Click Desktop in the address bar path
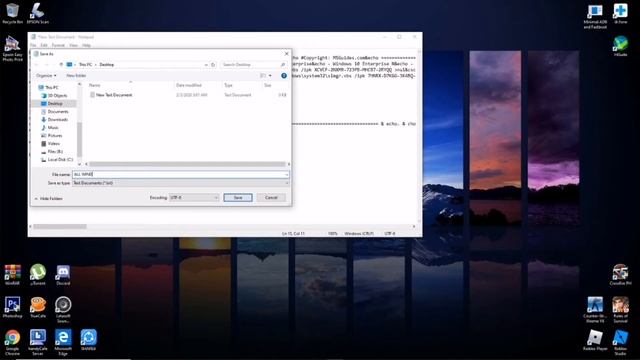The height and width of the screenshot is (360, 640). (107, 64)
